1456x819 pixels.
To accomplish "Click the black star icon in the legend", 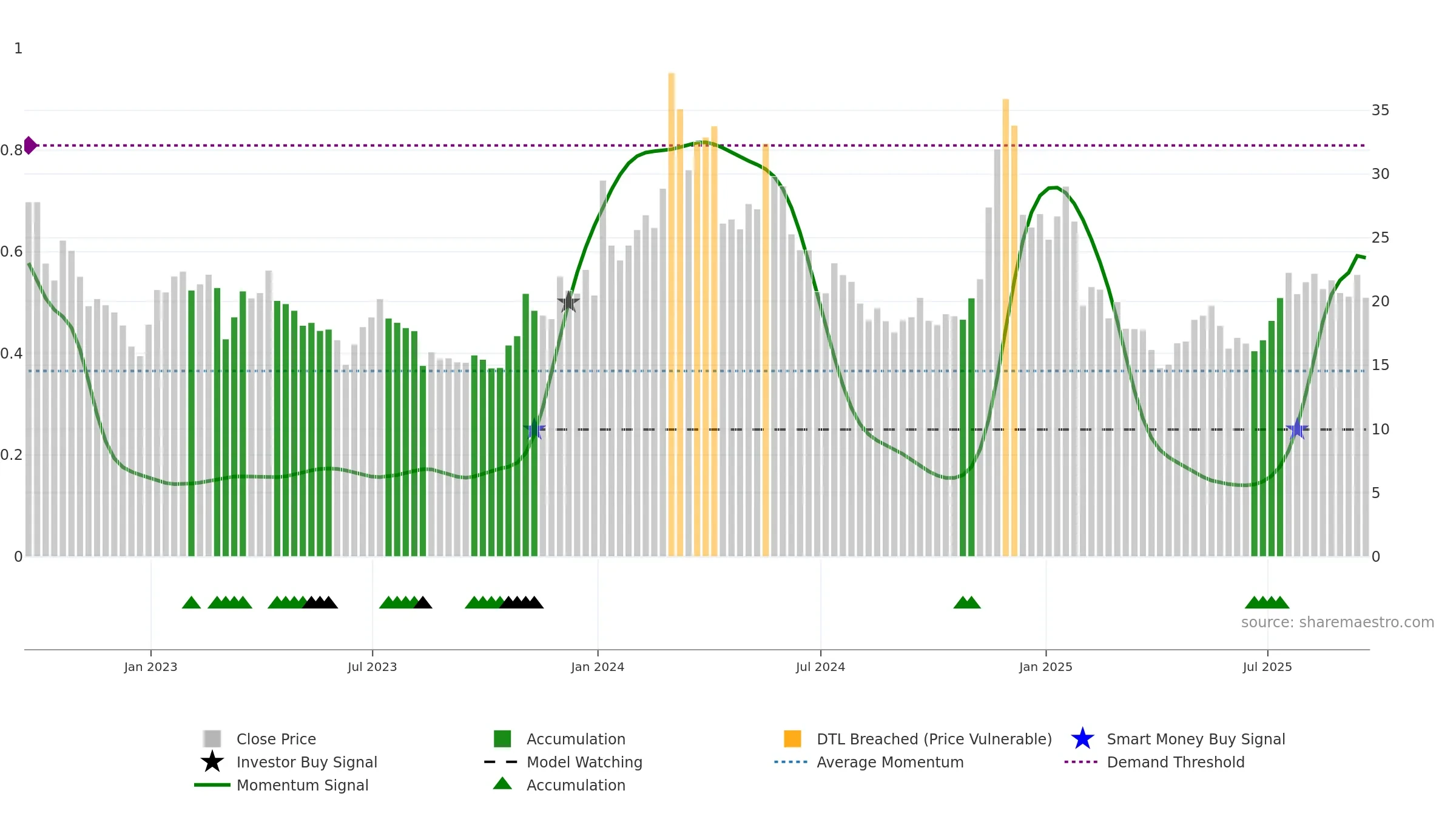I will [x=212, y=761].
